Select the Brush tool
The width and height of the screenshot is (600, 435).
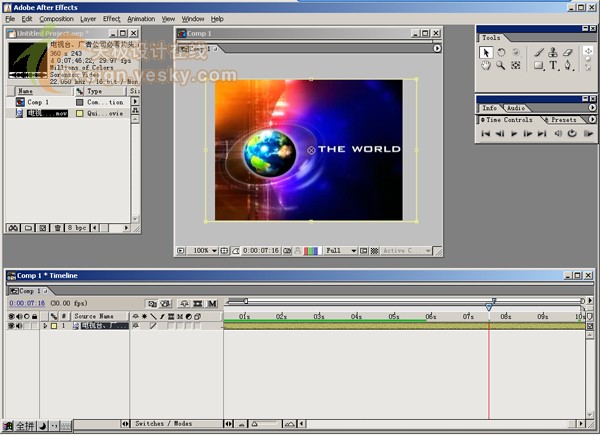tap(539, 52)
